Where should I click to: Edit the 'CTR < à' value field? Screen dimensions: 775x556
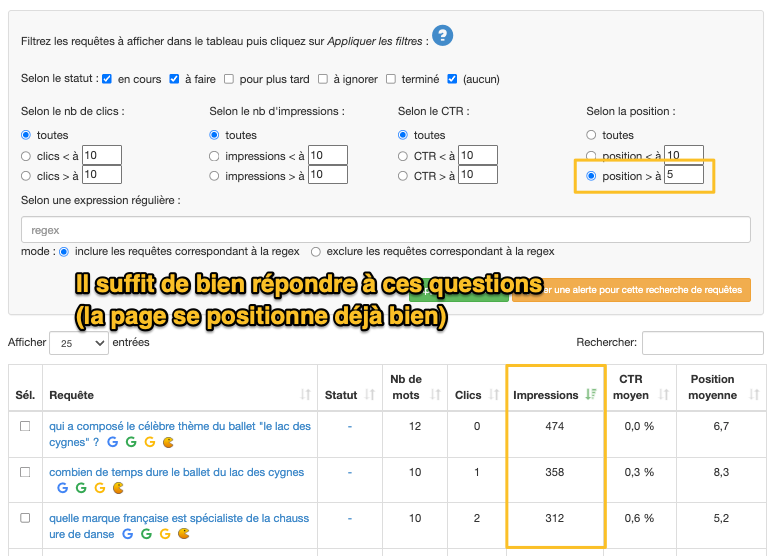tap(477, 155)
